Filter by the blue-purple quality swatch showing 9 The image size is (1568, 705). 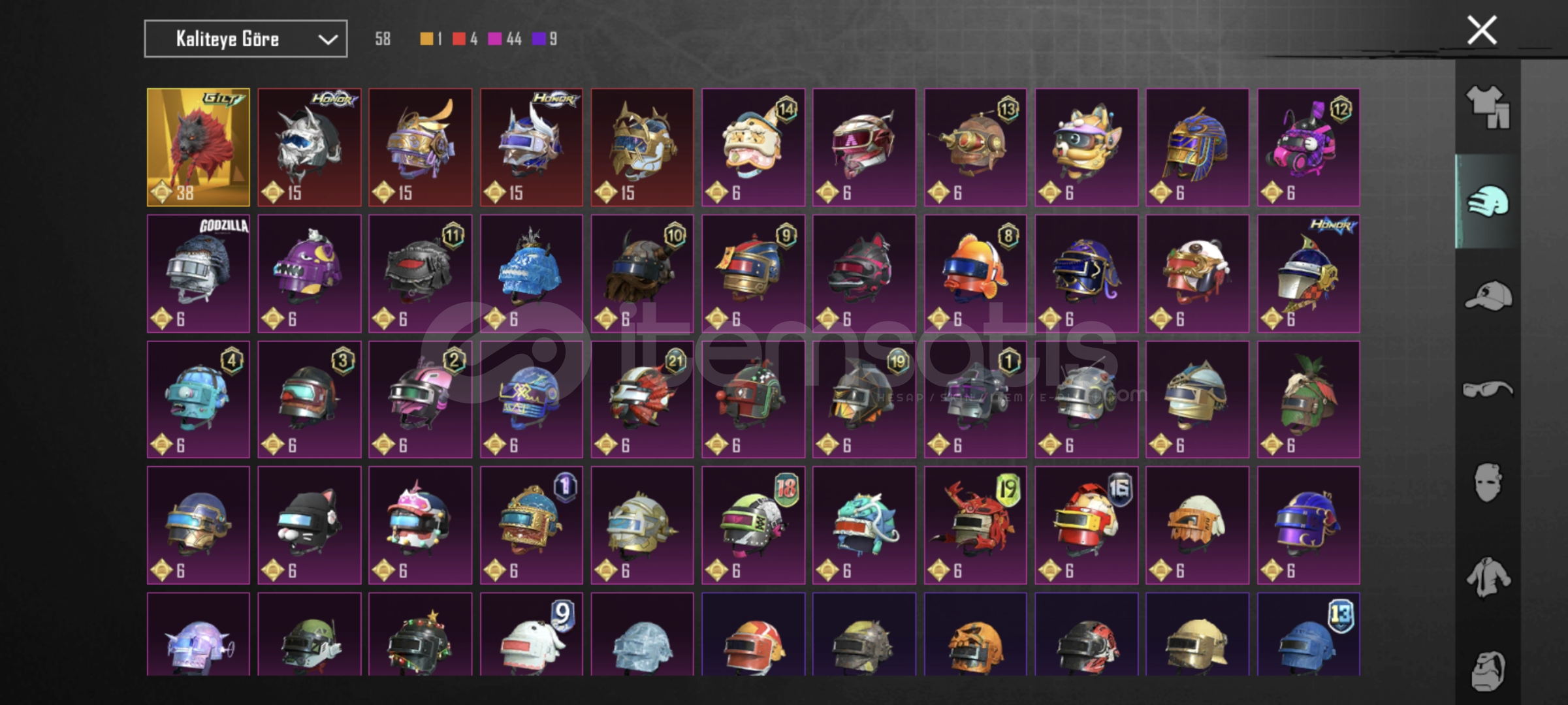click(539, 39)
